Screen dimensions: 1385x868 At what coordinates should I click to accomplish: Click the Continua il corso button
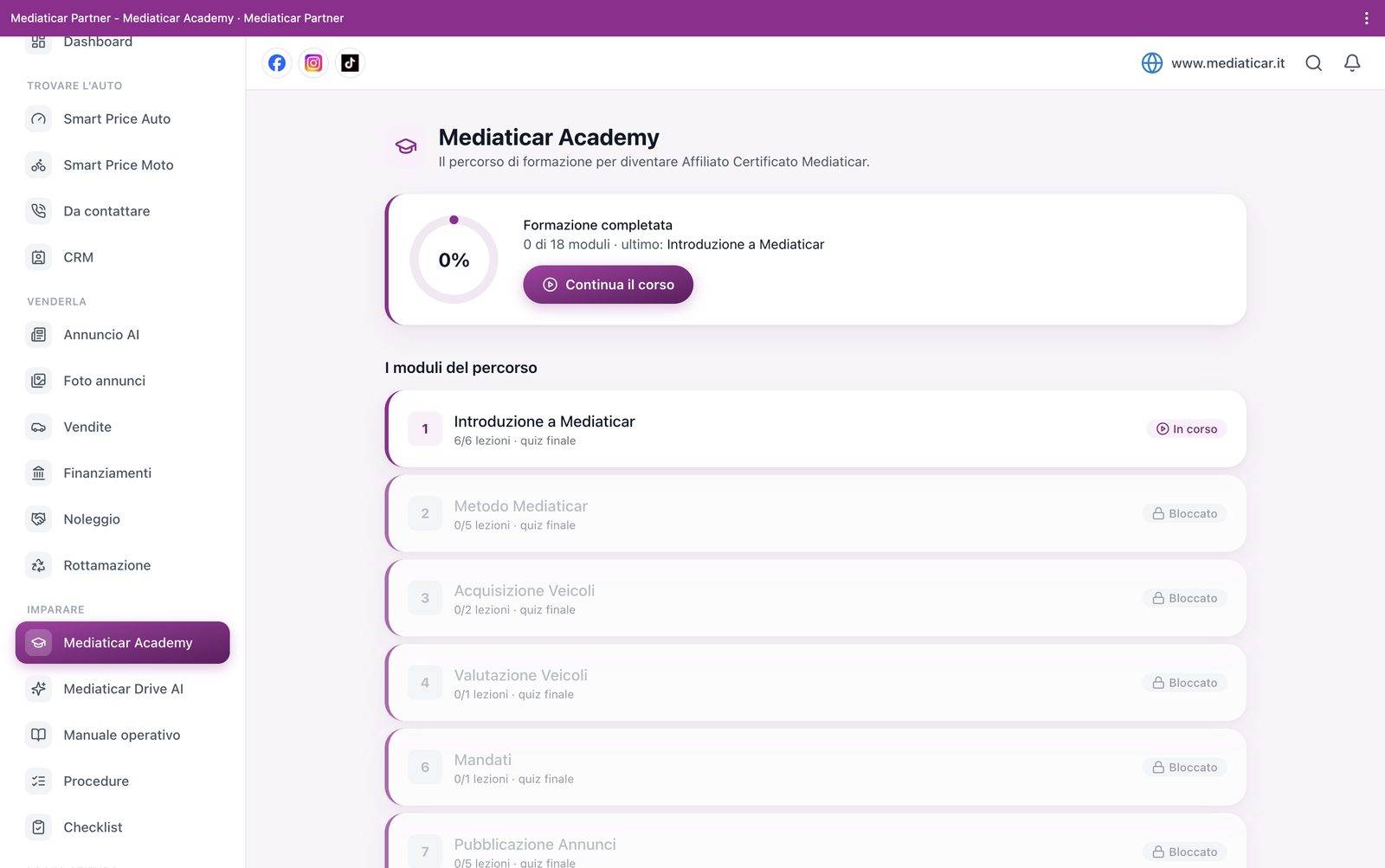click(608, 285)
